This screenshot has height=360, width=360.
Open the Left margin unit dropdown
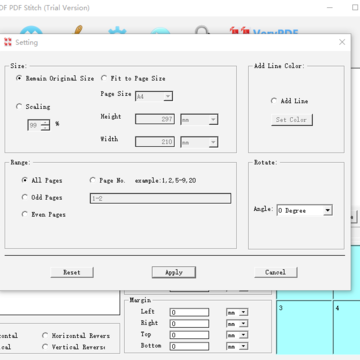point(244,312)
